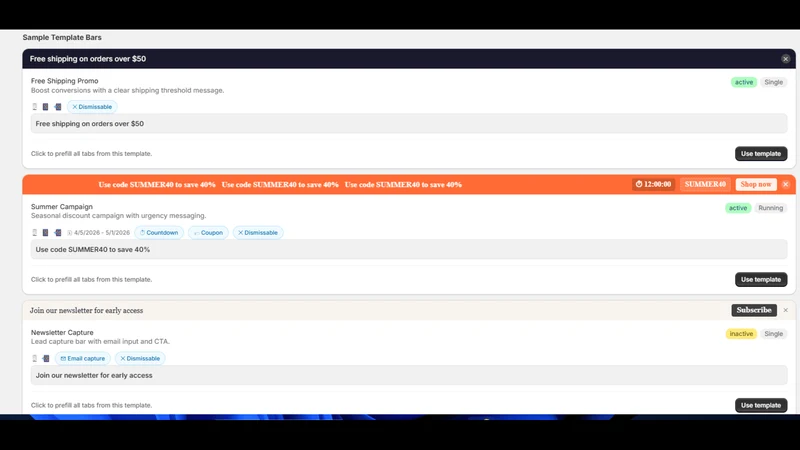Click Subscribe in the newsletter bar
Screen dimensions: 800x450
point(754,310)
